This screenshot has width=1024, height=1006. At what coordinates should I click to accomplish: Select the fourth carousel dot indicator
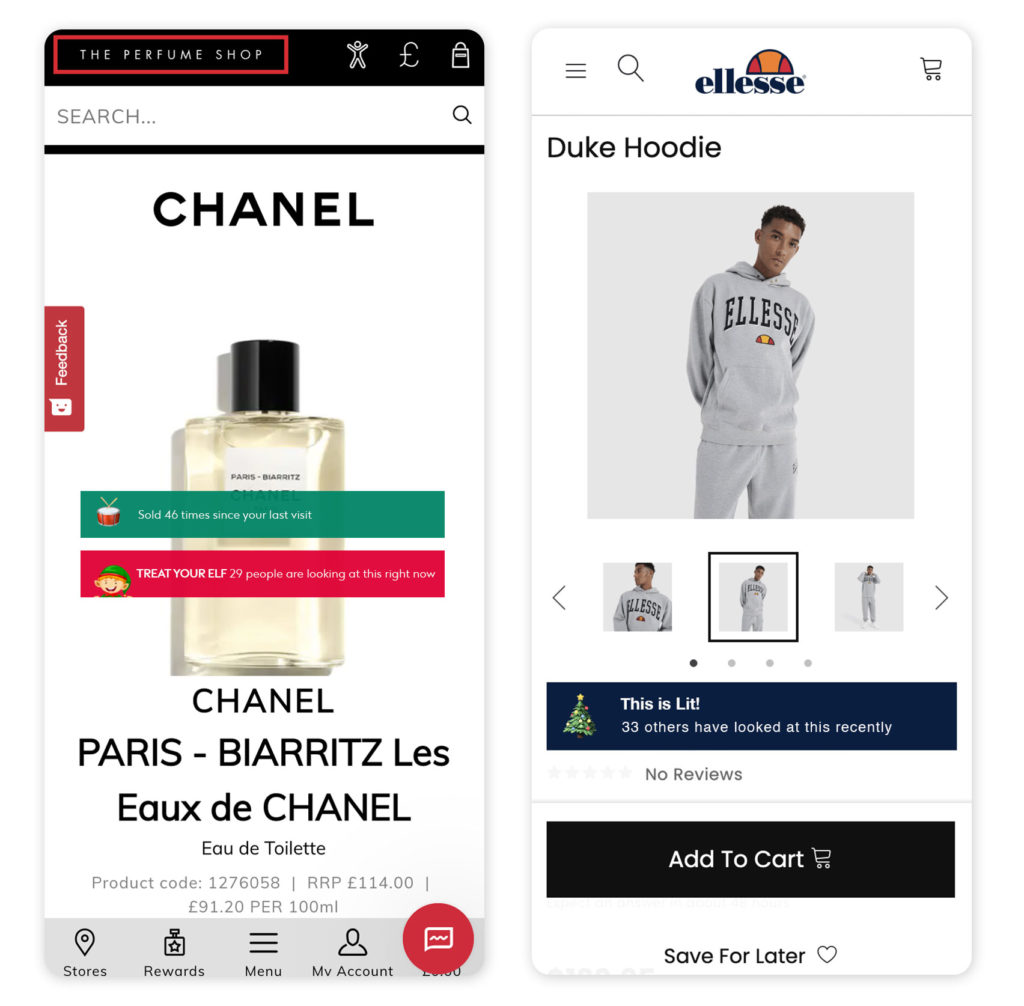click(x=808, y=663)
